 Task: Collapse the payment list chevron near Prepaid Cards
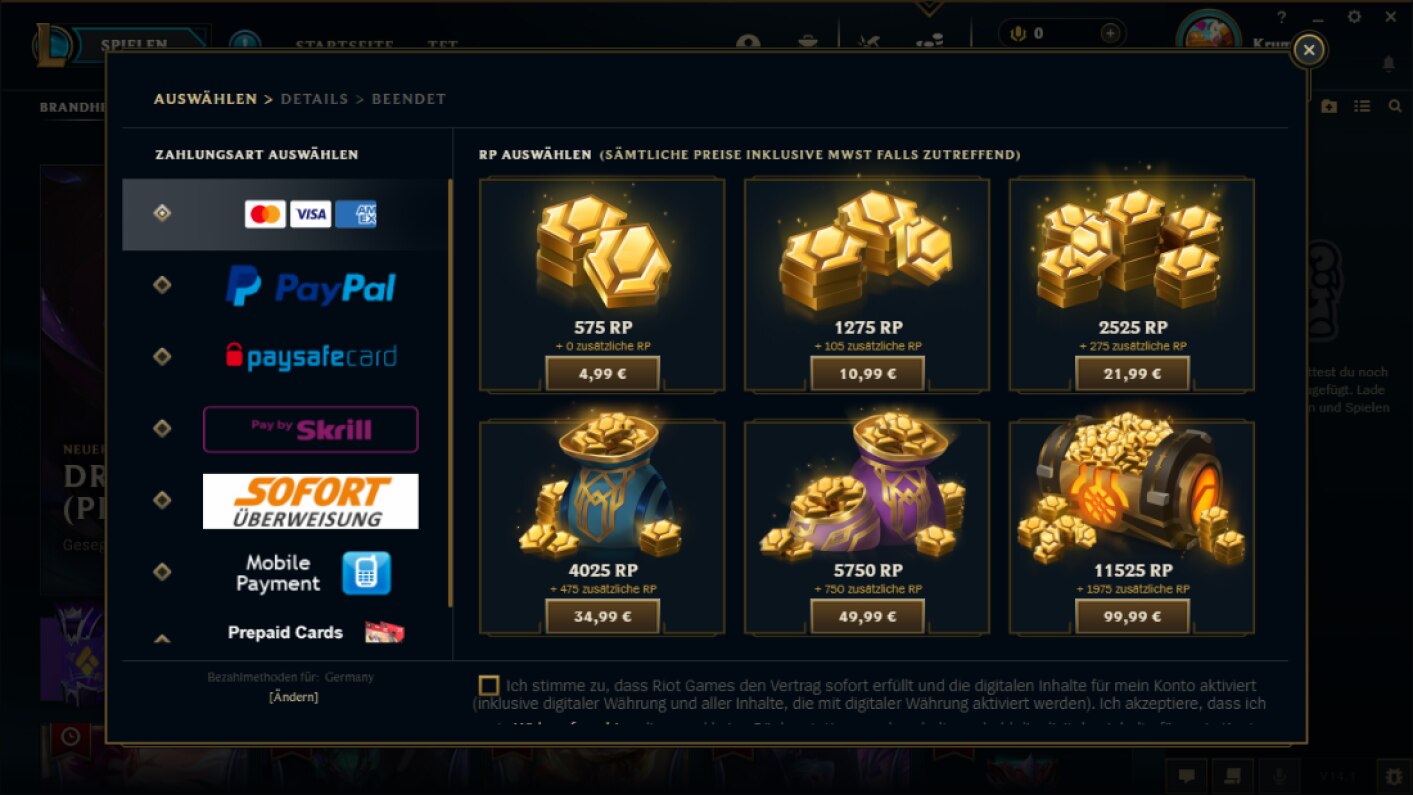click(x=162, y=638)
